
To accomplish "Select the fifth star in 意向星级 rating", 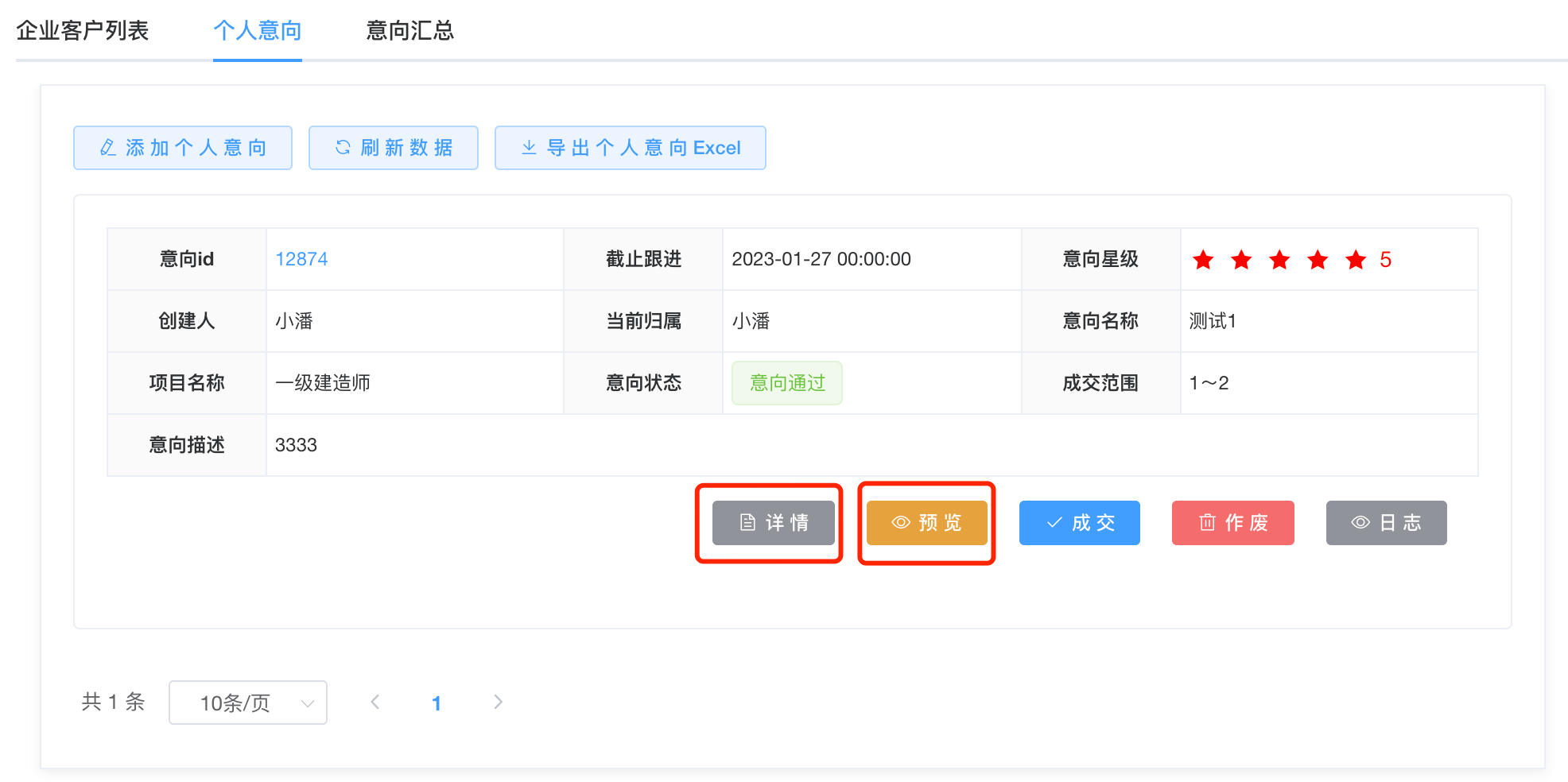I will tap(1356, 260).
